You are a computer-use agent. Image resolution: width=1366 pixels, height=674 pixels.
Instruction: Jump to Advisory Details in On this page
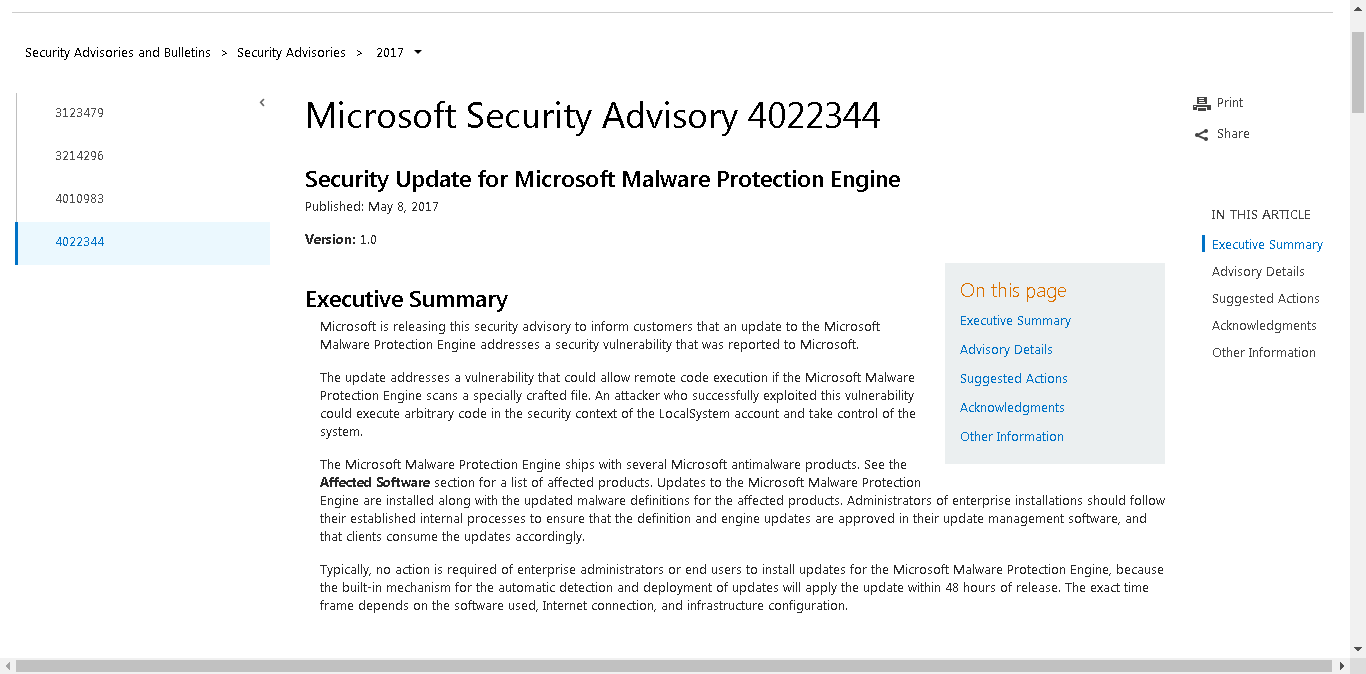pyautogui.click(x=1006, y=350)
